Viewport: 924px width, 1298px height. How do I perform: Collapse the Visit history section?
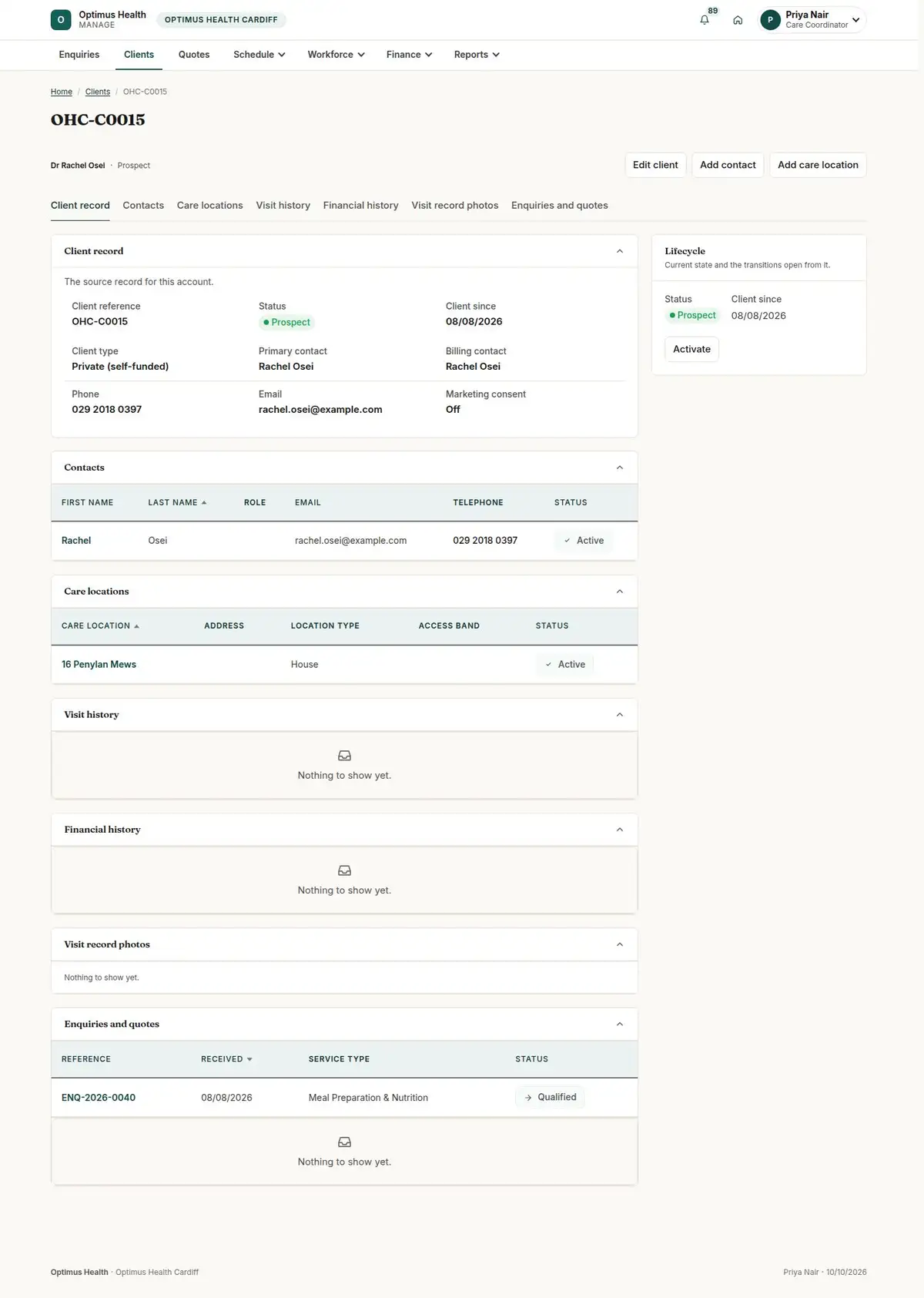point(620,715)
